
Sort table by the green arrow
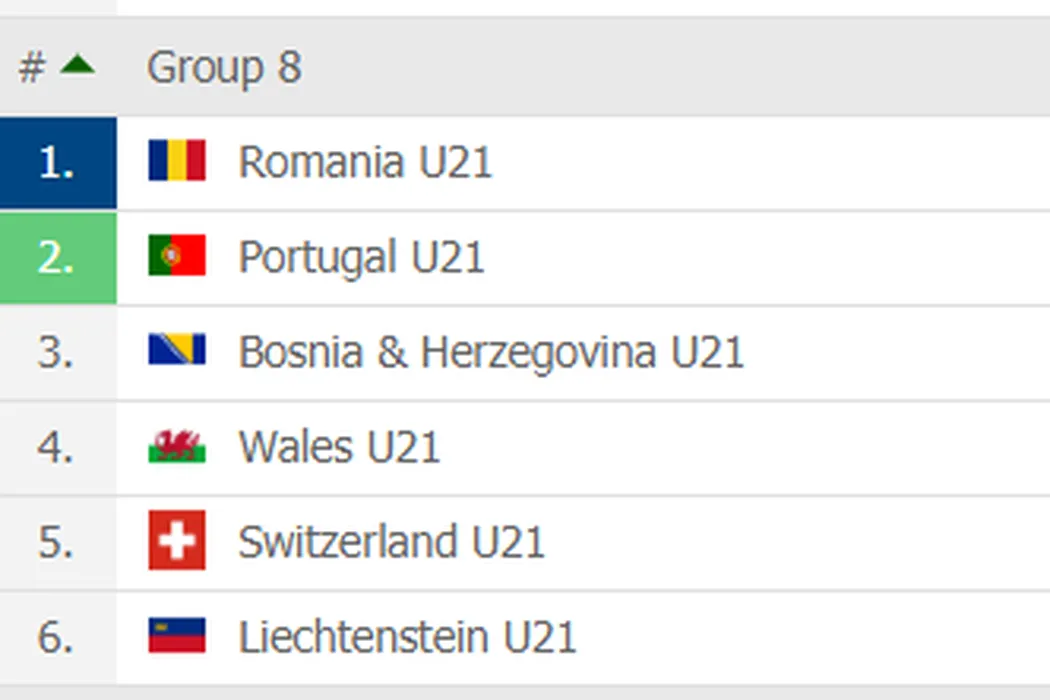pos(77,67)
